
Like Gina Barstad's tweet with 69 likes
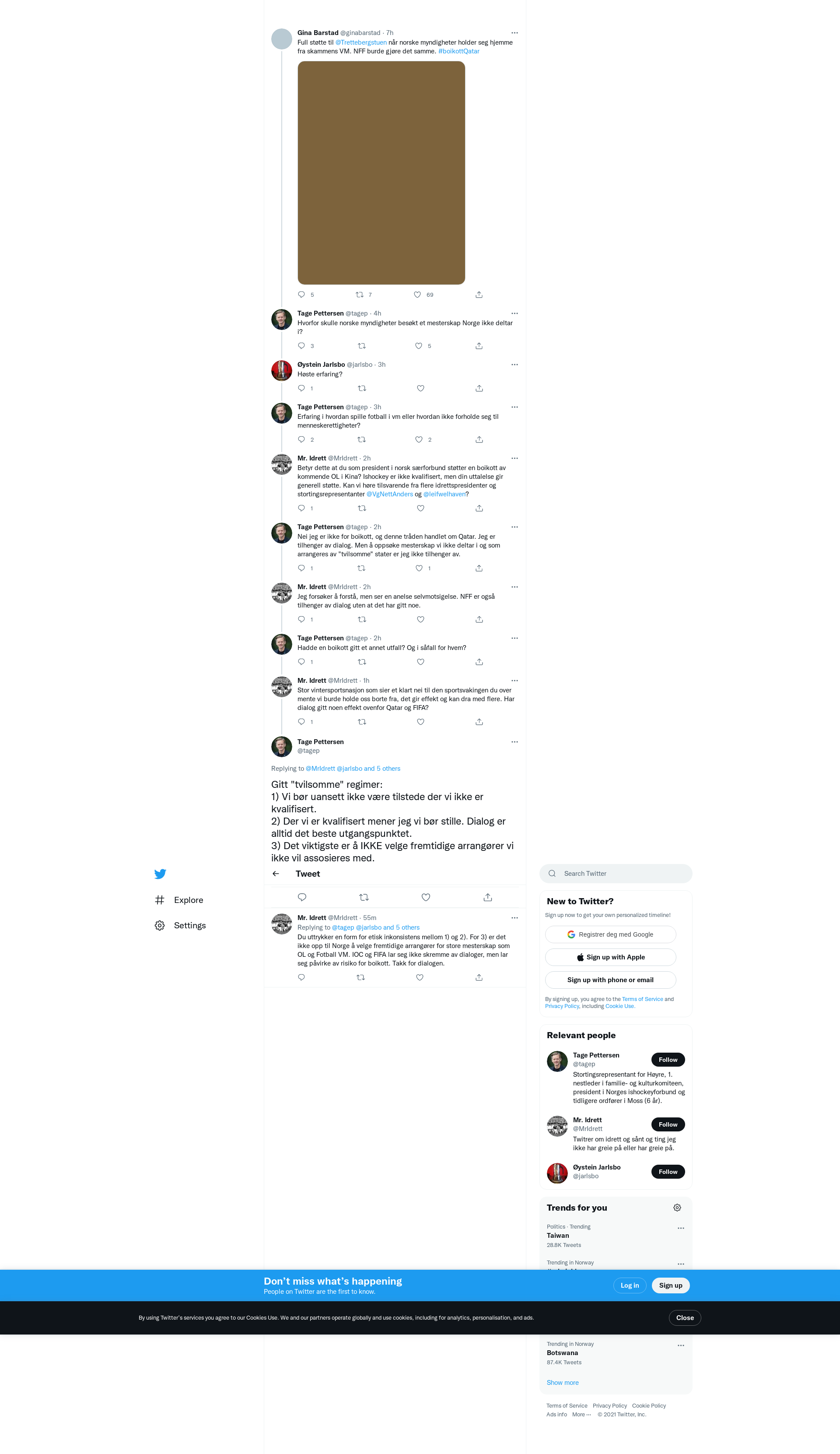417,295
